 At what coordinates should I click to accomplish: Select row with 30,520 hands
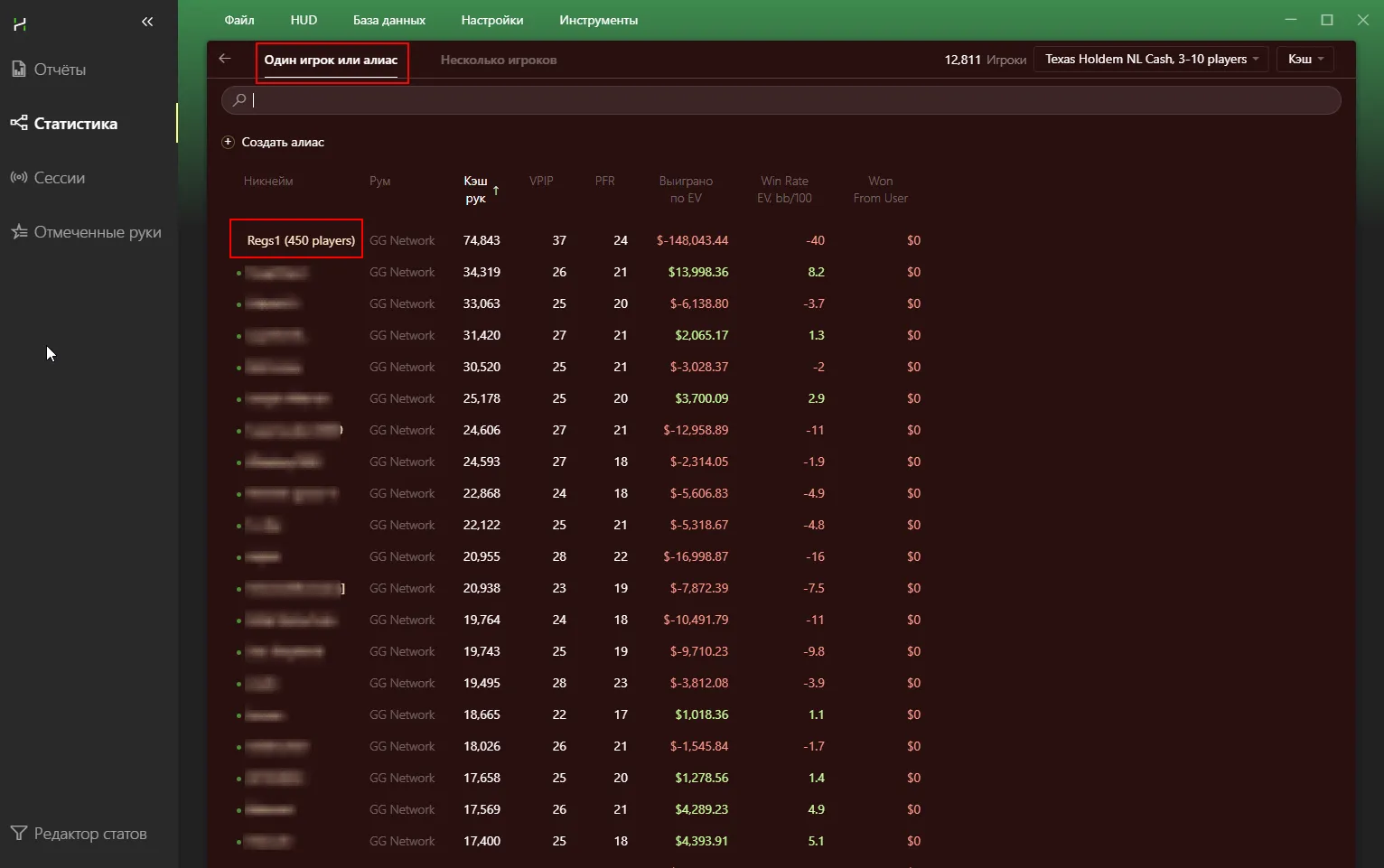click(x=578, y=367)
